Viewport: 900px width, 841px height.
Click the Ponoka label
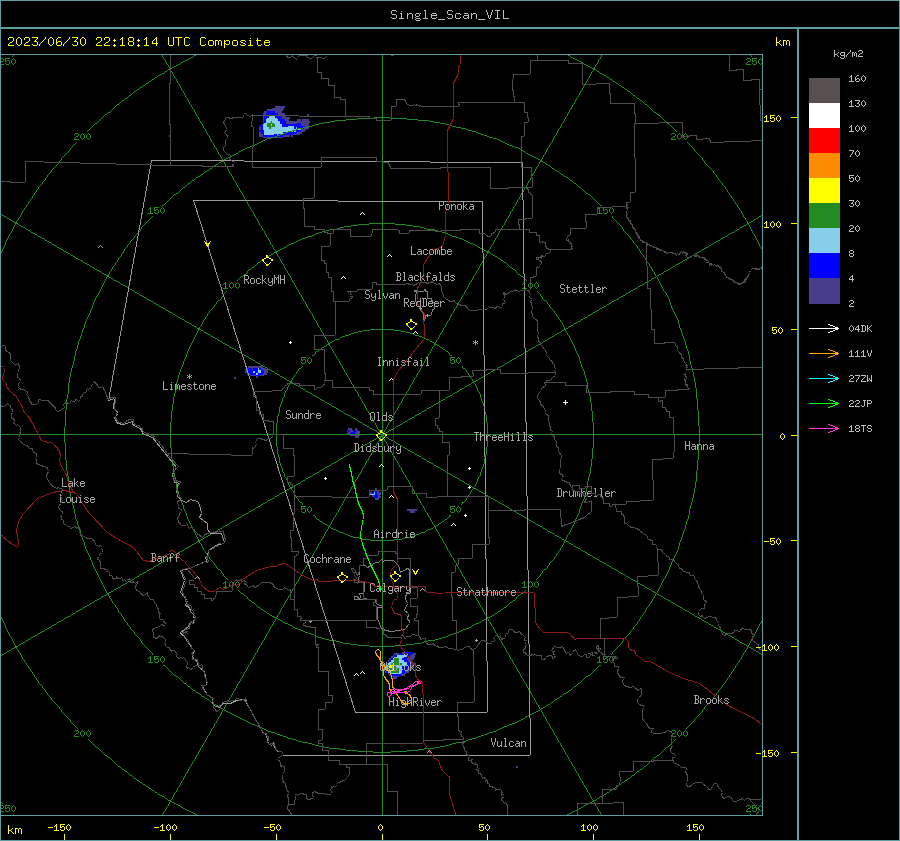click(x=456, y=206)
